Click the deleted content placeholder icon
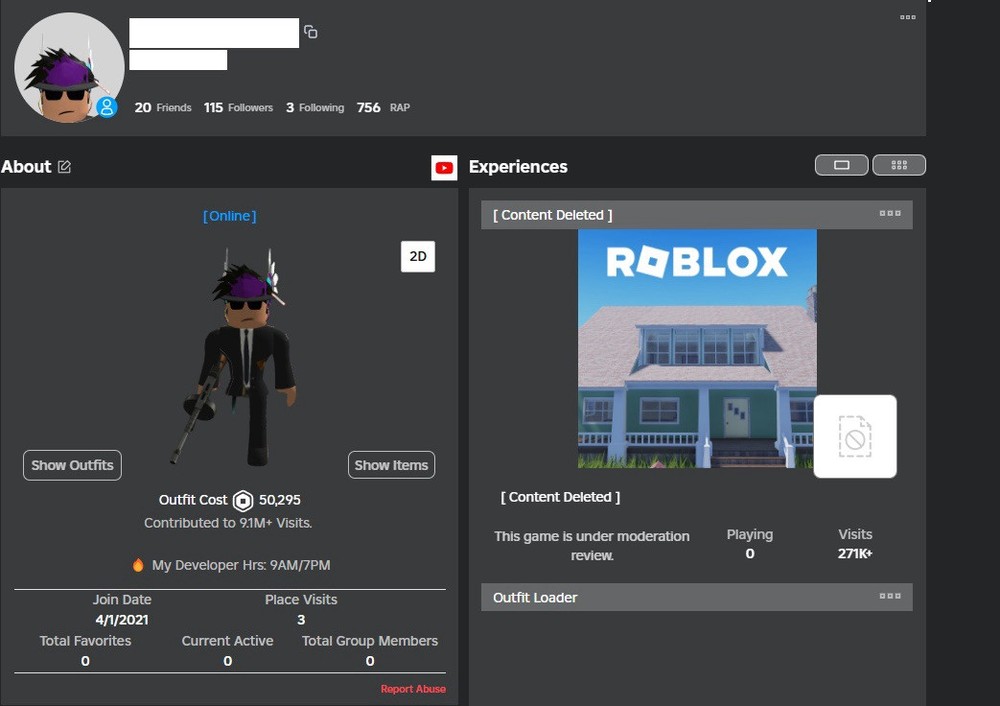The height and width of the screenshot is (706, 1000). point(855,436)
